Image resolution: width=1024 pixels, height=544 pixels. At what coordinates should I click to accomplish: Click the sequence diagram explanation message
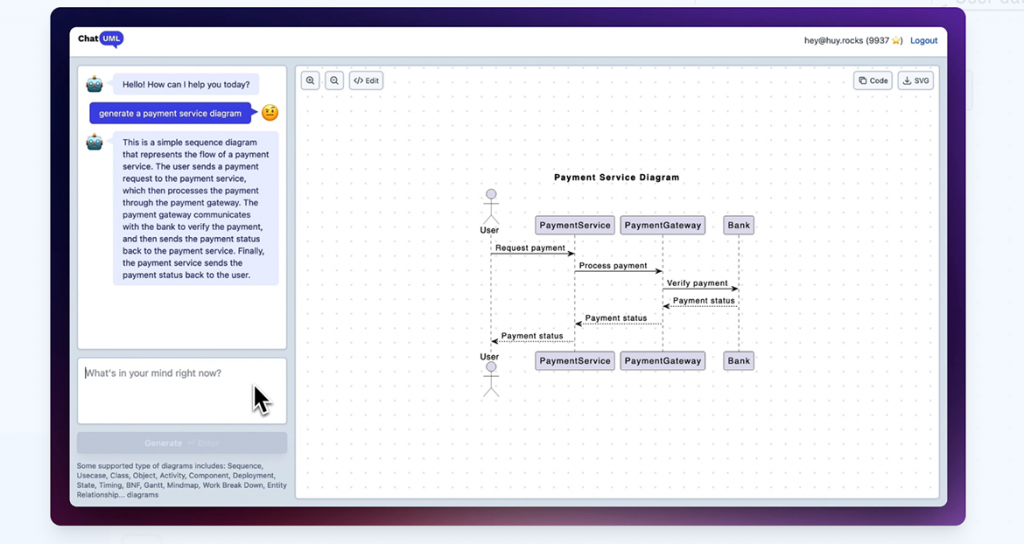pyautogui.click(x=196, y=208)
